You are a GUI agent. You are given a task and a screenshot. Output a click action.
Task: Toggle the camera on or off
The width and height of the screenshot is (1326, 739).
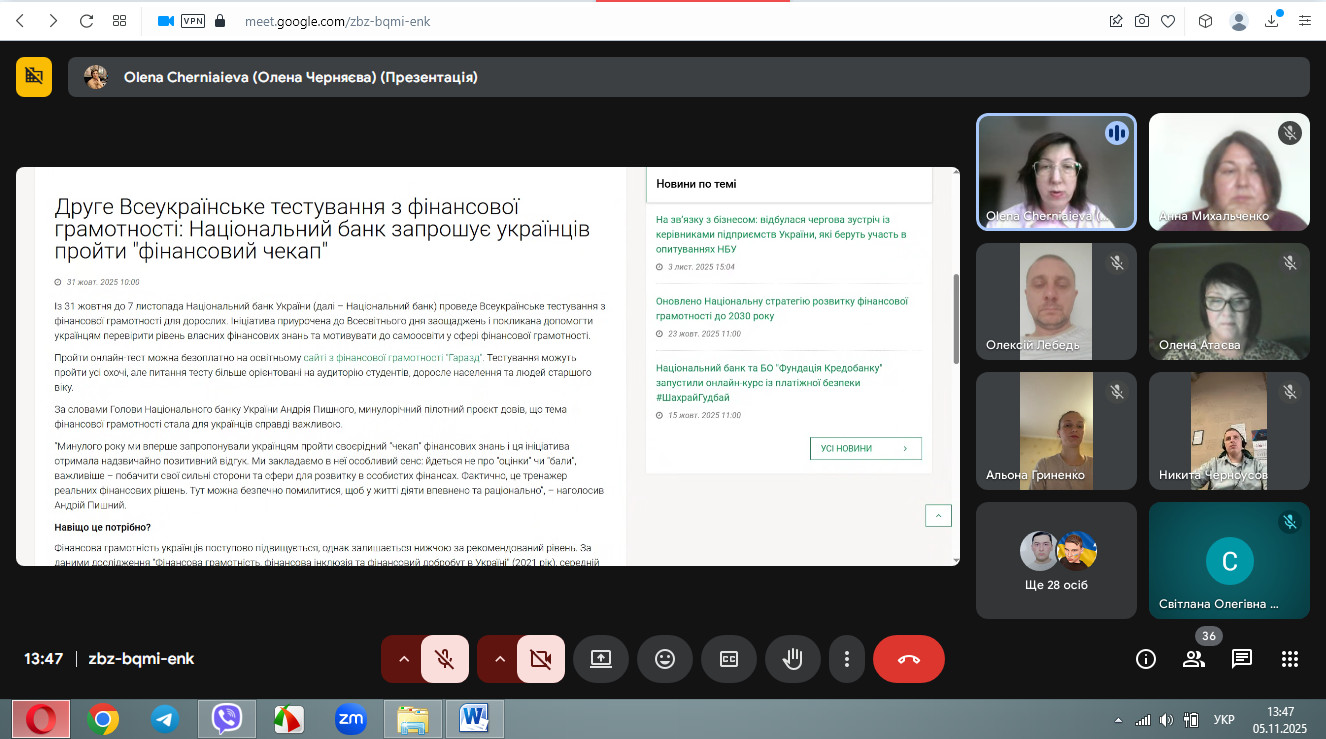pos(541,659)
